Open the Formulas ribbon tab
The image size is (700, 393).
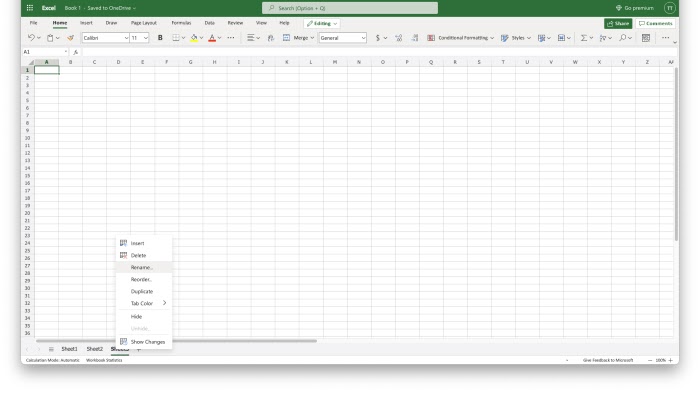click(181, 23)
